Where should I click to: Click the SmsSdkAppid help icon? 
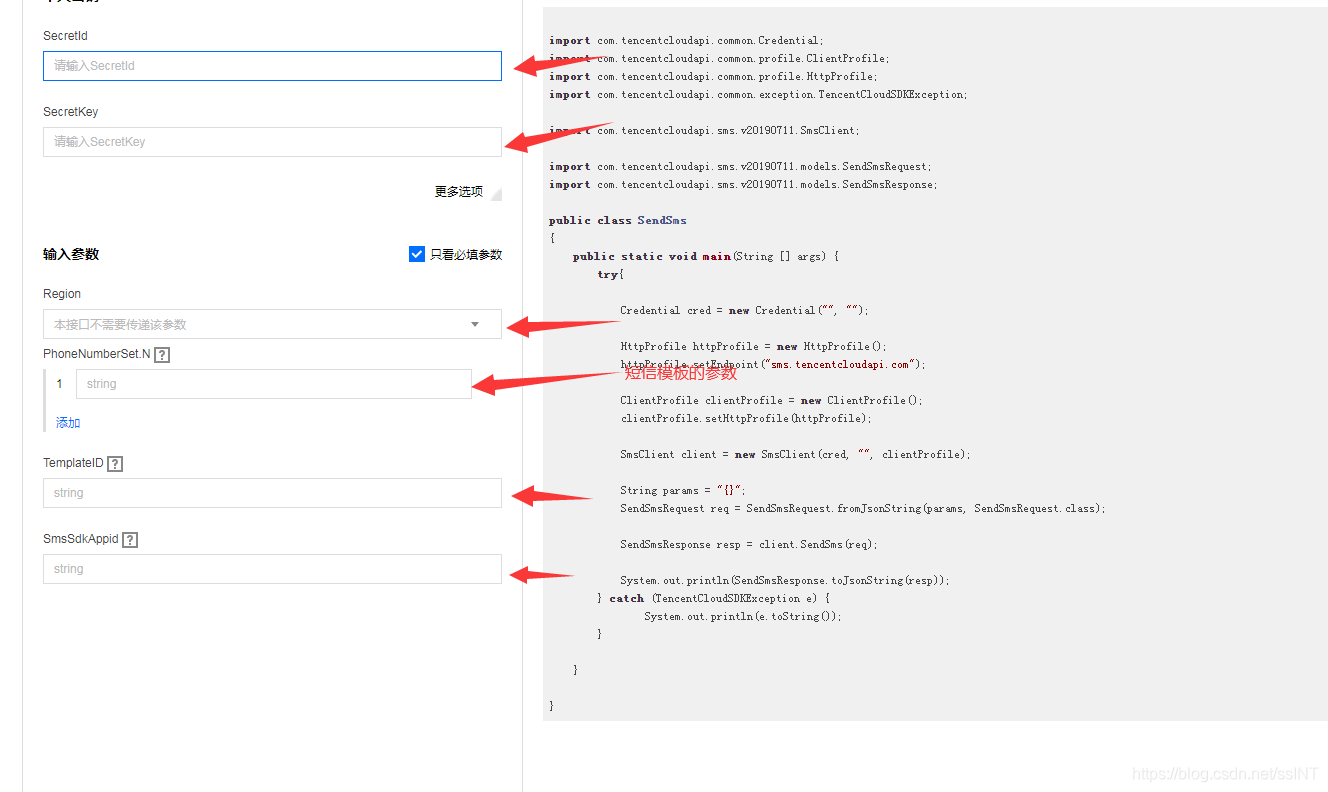tap(130, 540)
